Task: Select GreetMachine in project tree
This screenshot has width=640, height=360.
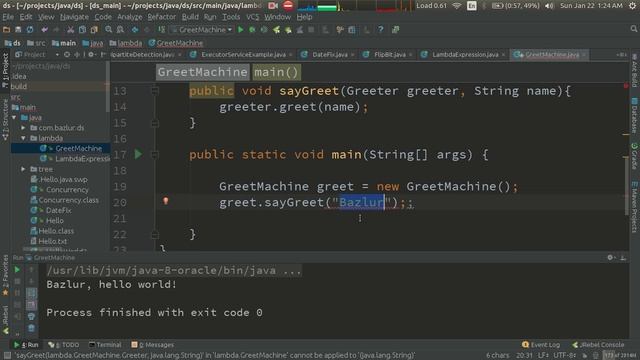Action: tap(78, 149)
